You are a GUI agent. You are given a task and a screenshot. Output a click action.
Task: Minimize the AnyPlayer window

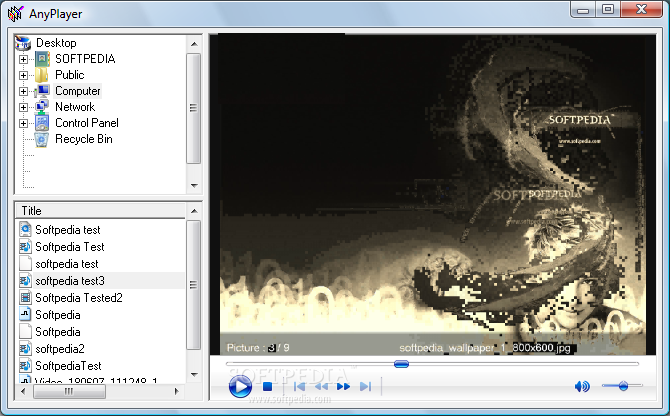[x=583, y=9]
